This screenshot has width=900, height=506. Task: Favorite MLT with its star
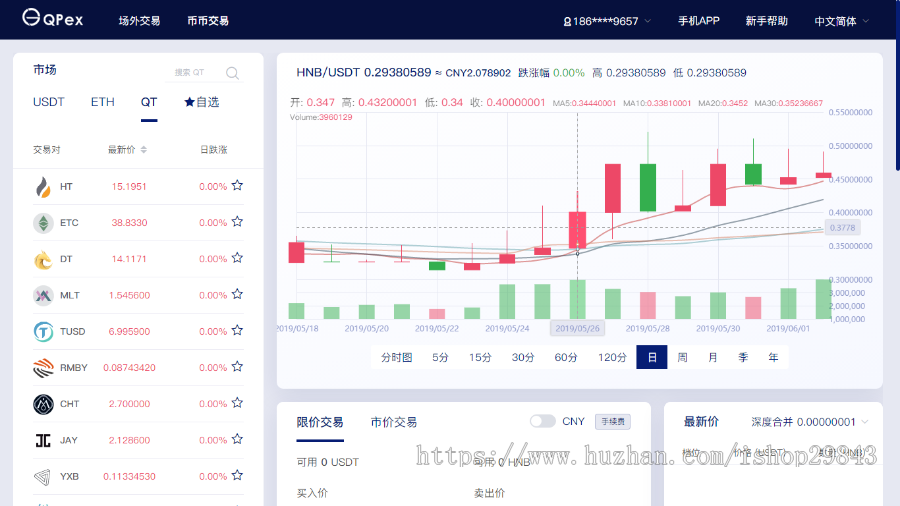click(x=237, y=294)
